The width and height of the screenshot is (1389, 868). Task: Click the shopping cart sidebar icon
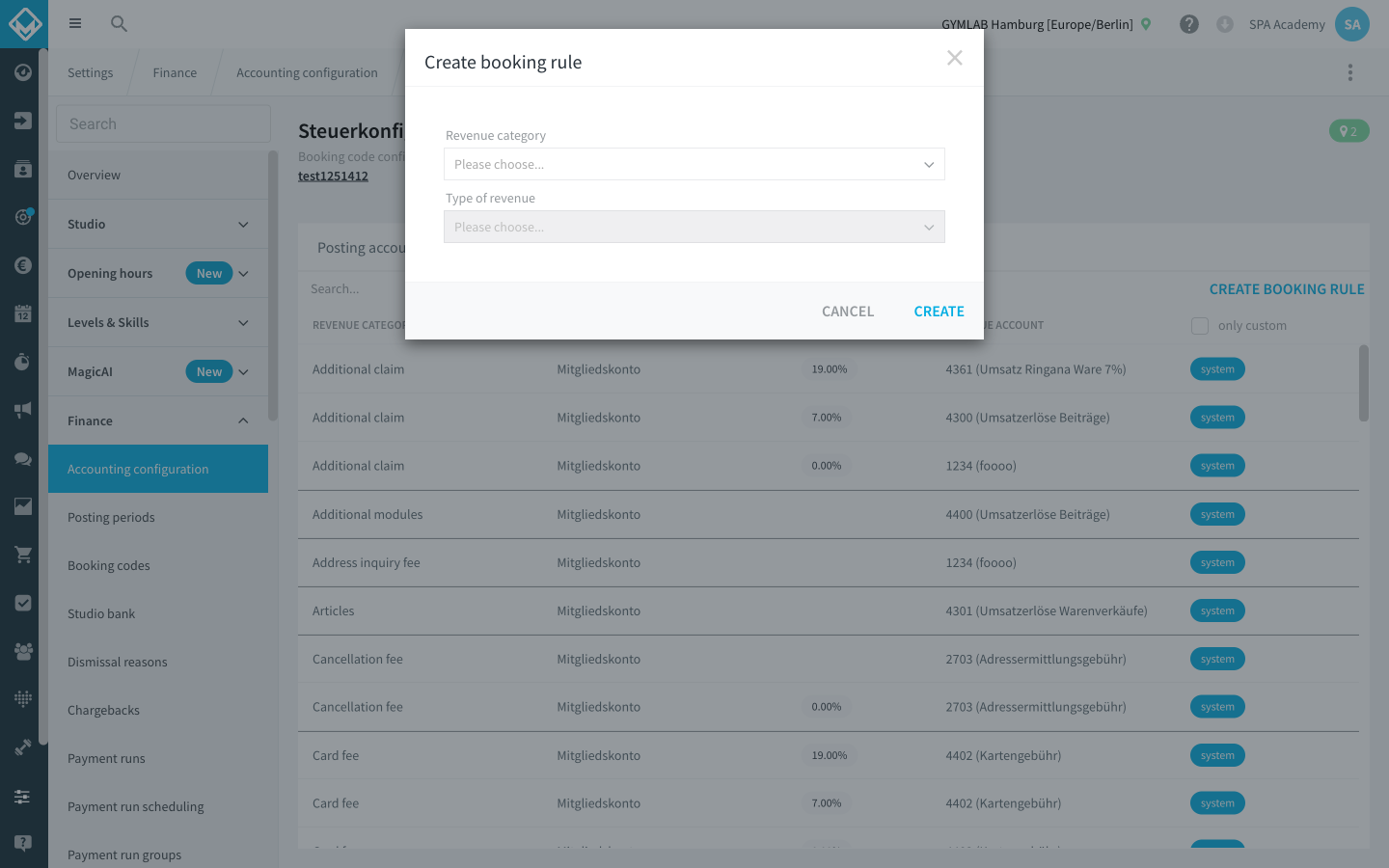tap(23, 555)
